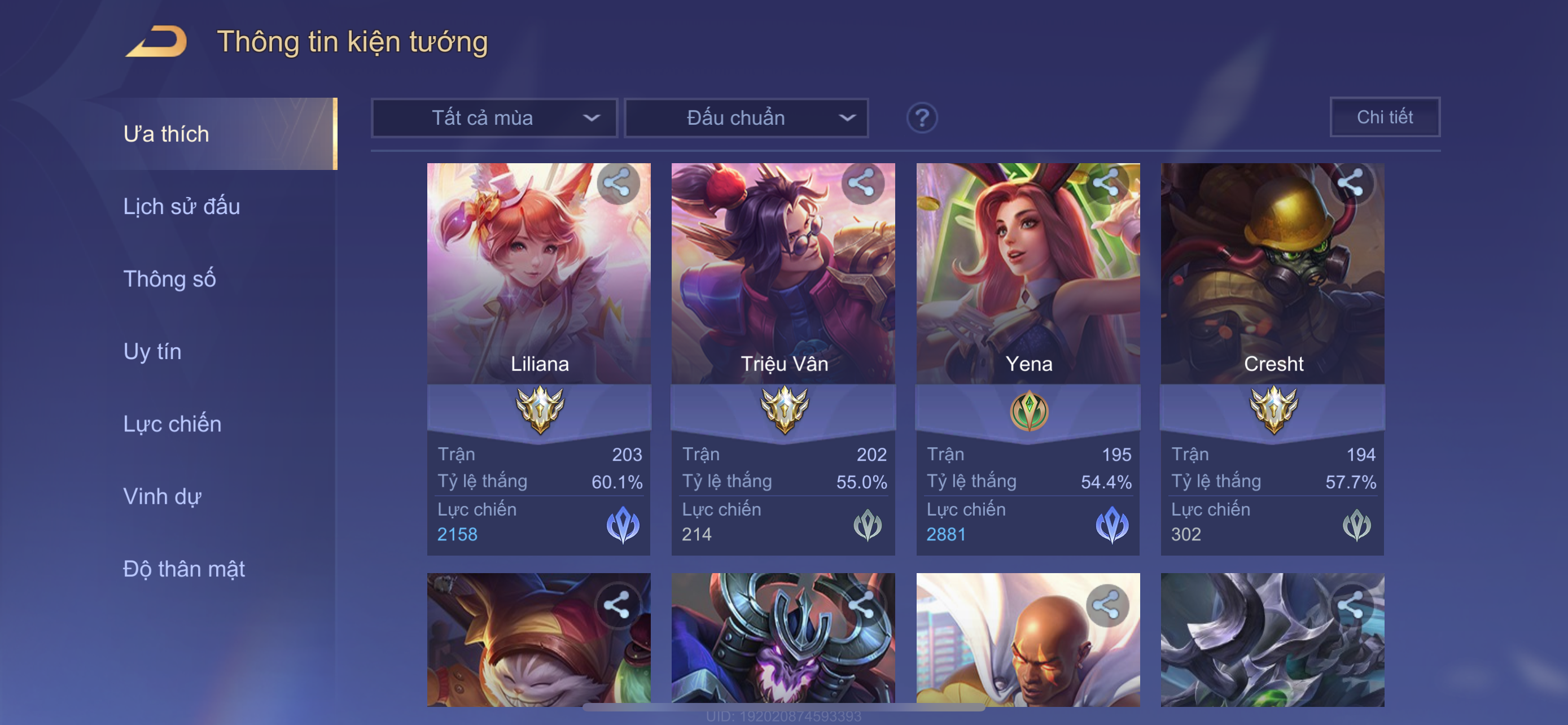
Task: Expand the Tất cả mùa season dropdown
Action: 494,117
